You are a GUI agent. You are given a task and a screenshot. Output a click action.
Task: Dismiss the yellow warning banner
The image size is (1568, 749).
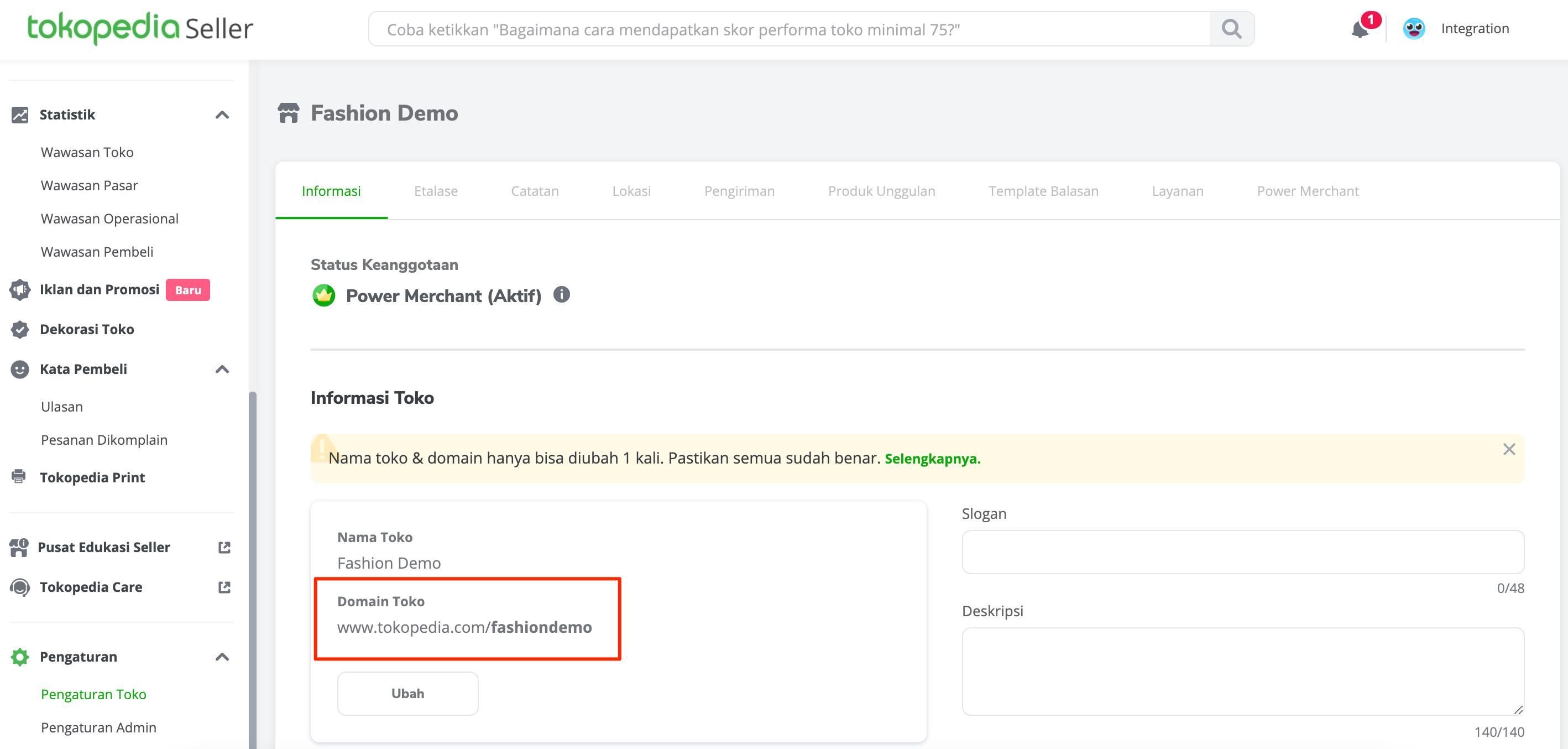tap(1508, 449)
